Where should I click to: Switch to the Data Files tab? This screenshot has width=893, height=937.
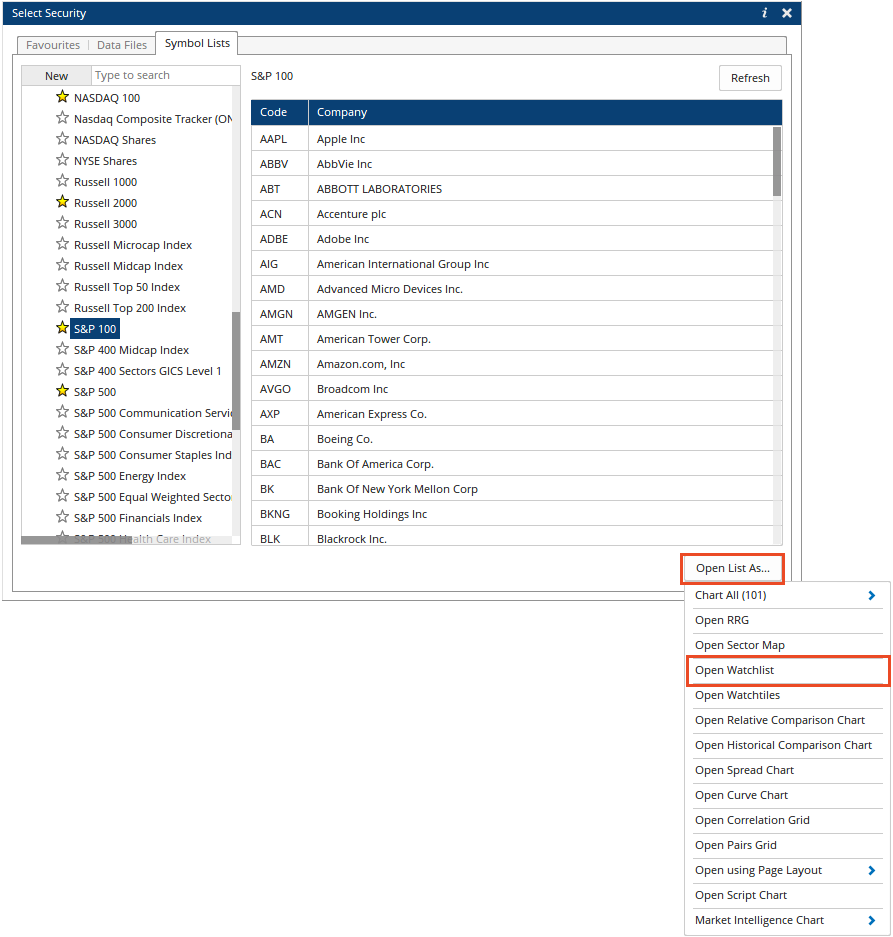tap(122, 45)
